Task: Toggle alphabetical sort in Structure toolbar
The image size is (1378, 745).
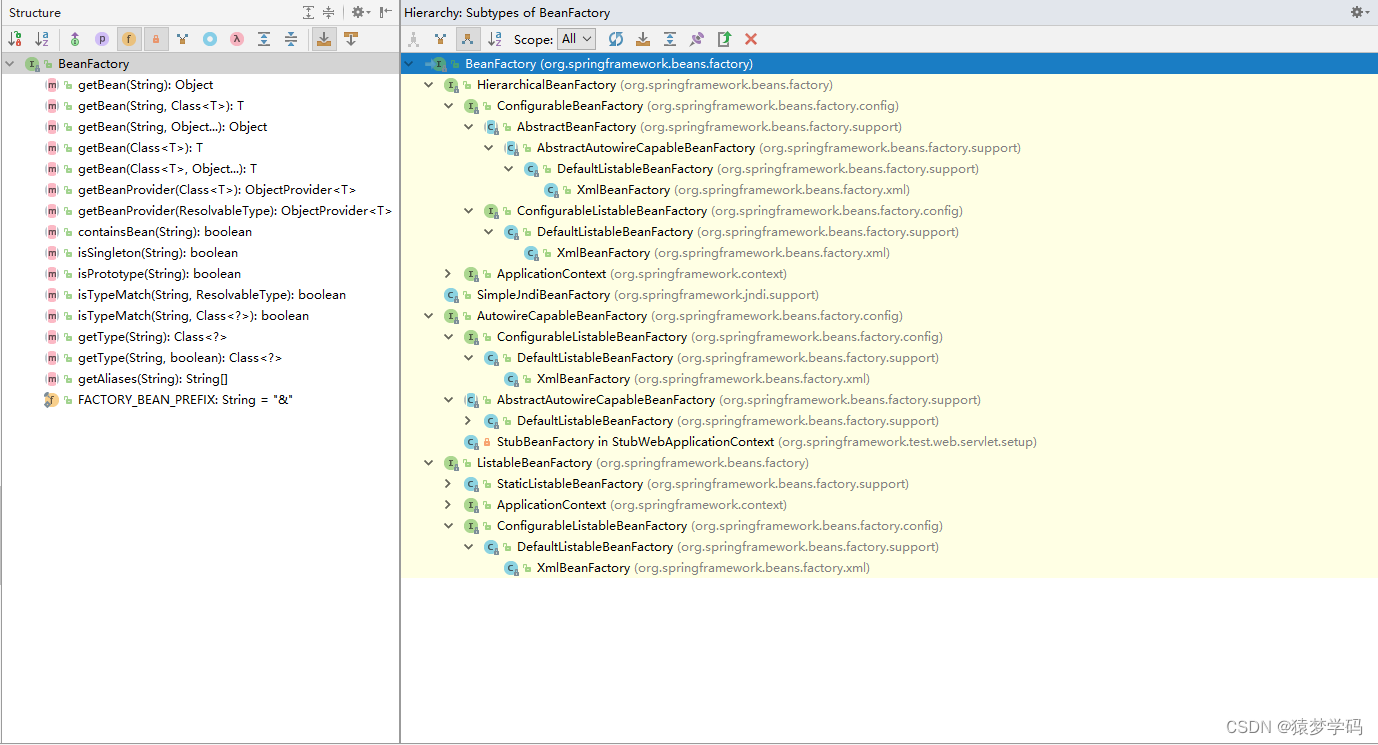Action: (x=42, y=39)
